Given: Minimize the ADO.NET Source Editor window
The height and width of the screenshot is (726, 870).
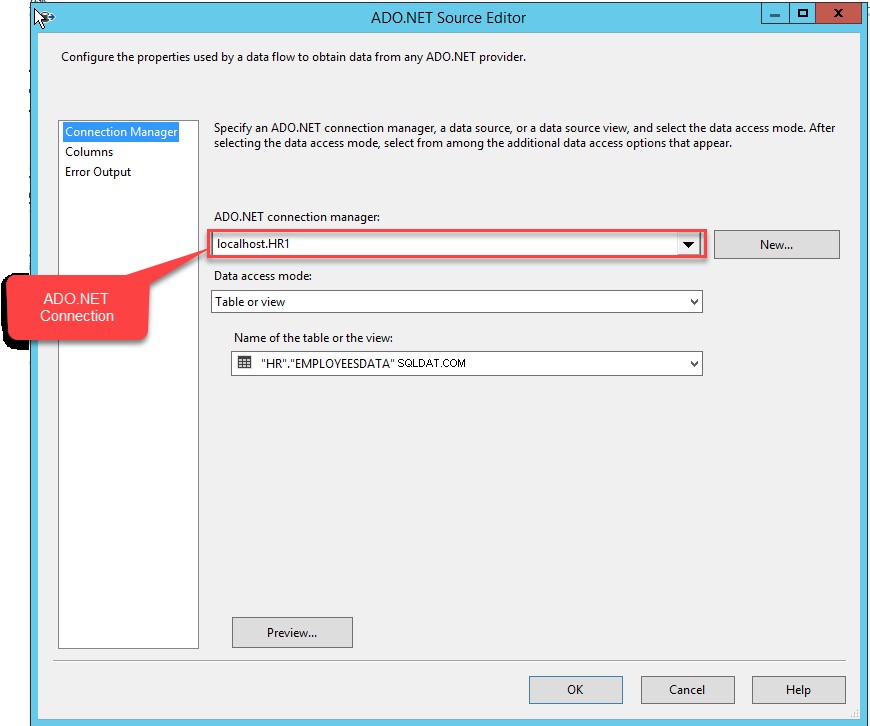Looking at the screenshot, I should point(775,14).
